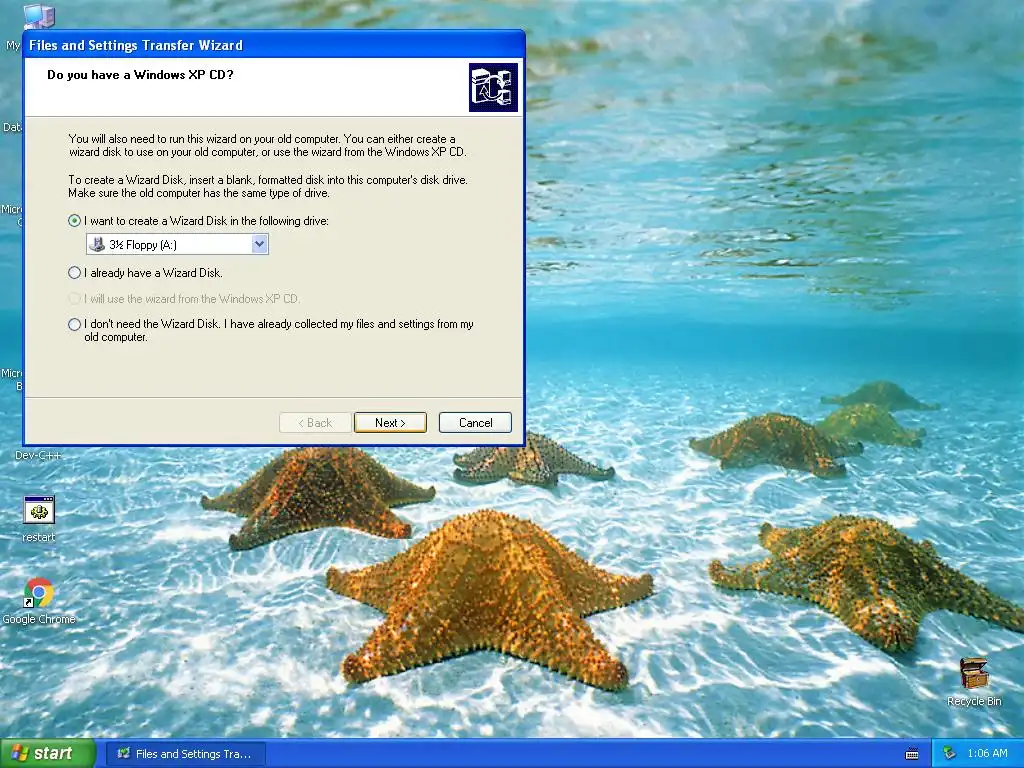Click the Next button
The height and width of the screenshot is (768, 1024).
391,423
